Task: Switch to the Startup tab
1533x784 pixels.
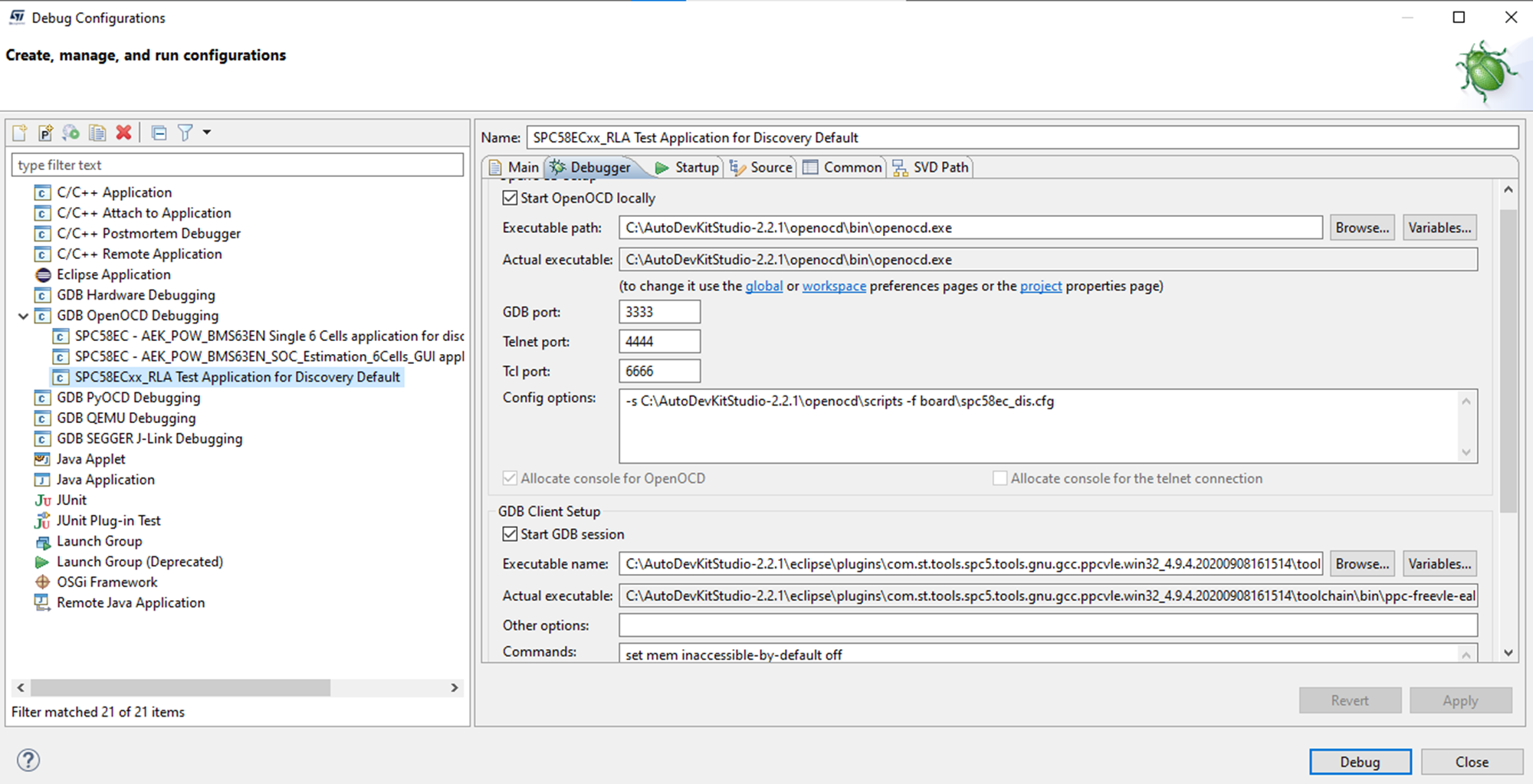Action: point(688,166)
